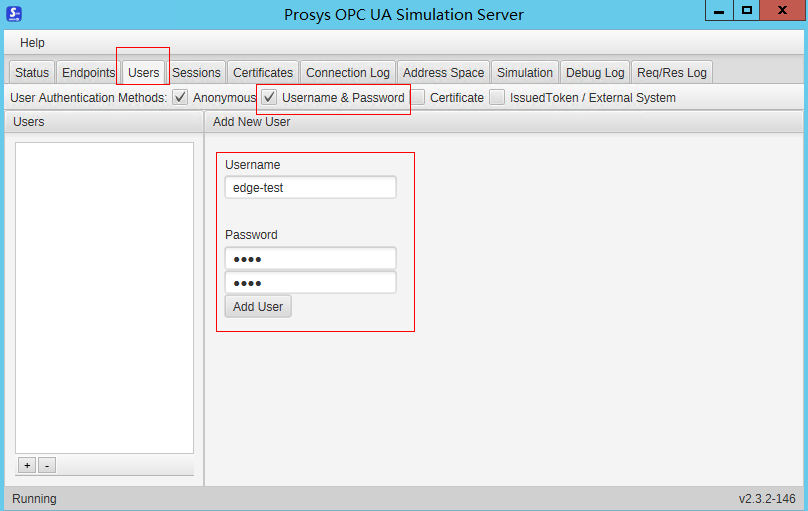Enable IssuedToken / External System checkbox

[x=497, y=97]
